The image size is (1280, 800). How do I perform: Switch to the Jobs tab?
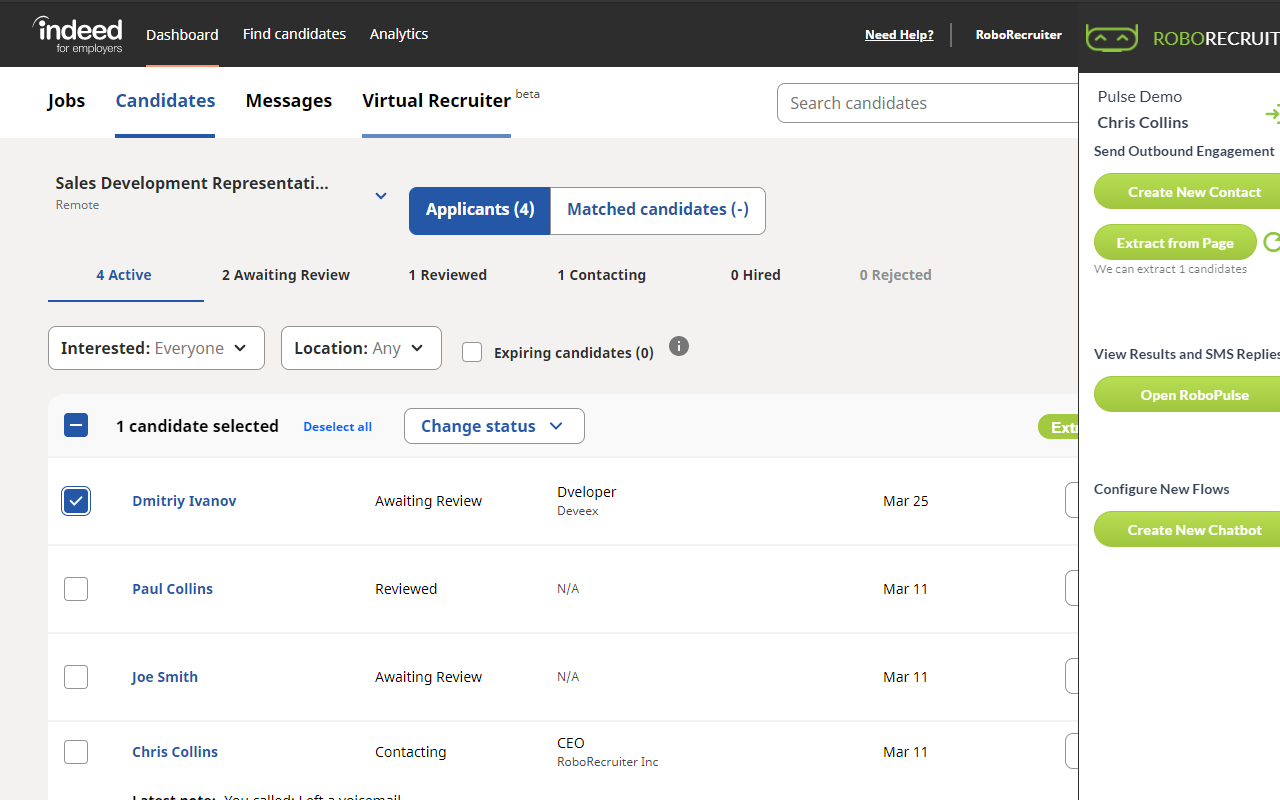point(66,101)
